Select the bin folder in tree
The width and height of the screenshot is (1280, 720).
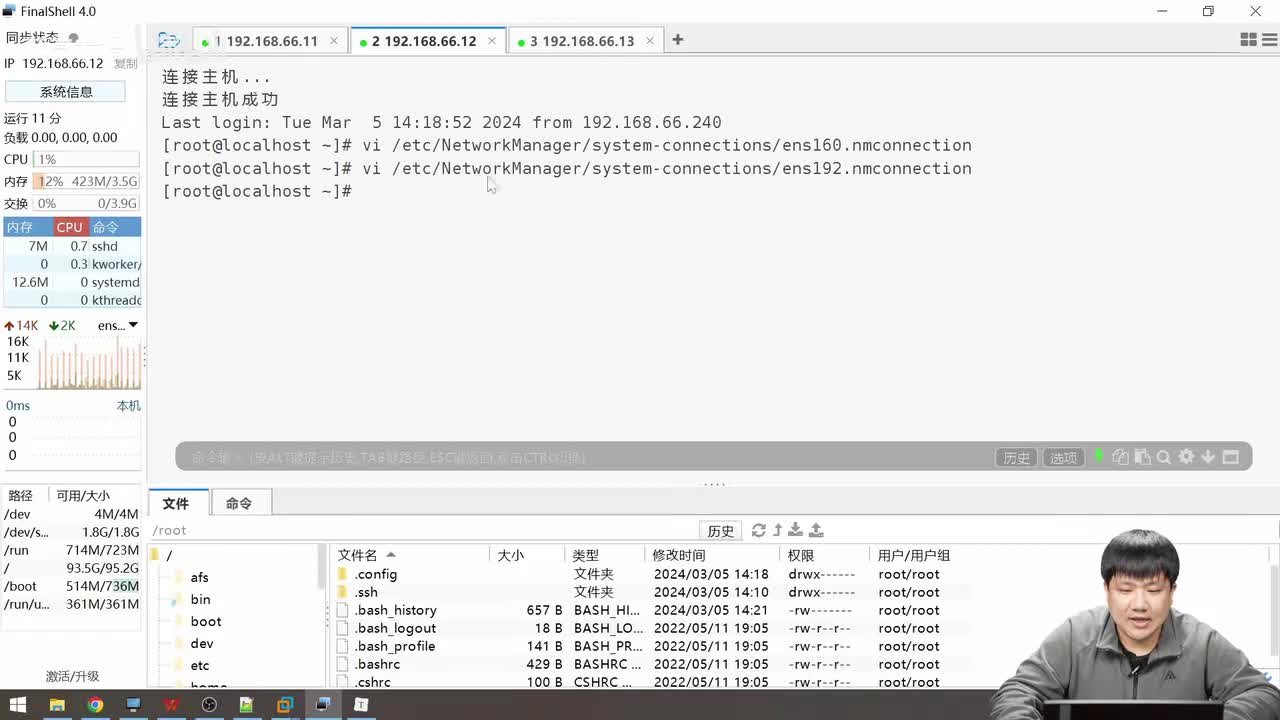point(200,599)
